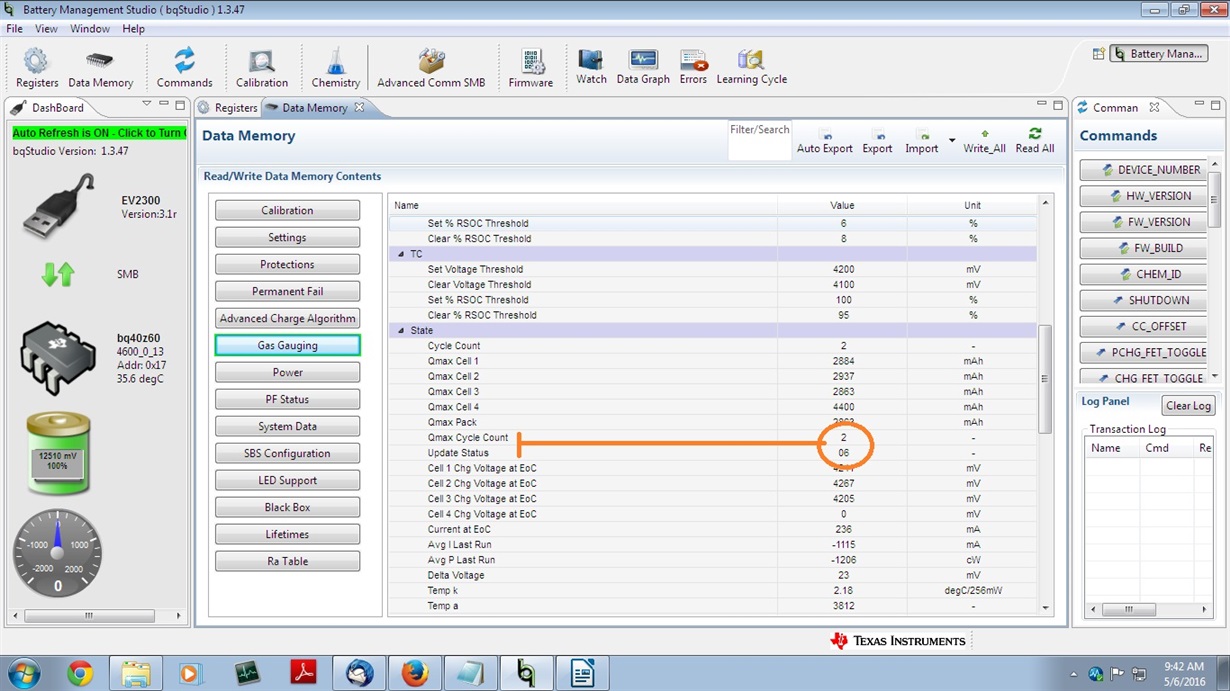Open Windows Explorer from the taskbar
Image resolution: width=1230 pixels, height=691 pixels.
click(136, 674)
